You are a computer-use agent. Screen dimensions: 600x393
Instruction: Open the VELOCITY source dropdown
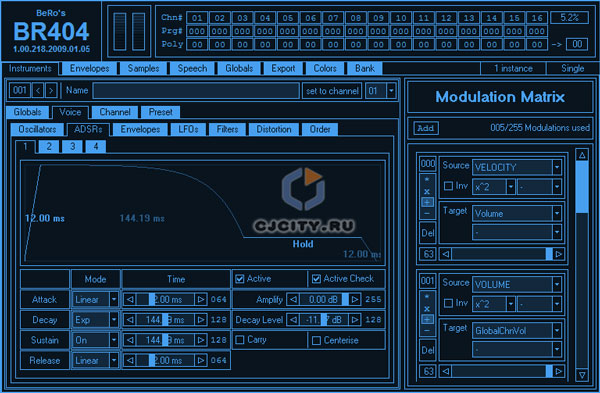coord(557,167)
